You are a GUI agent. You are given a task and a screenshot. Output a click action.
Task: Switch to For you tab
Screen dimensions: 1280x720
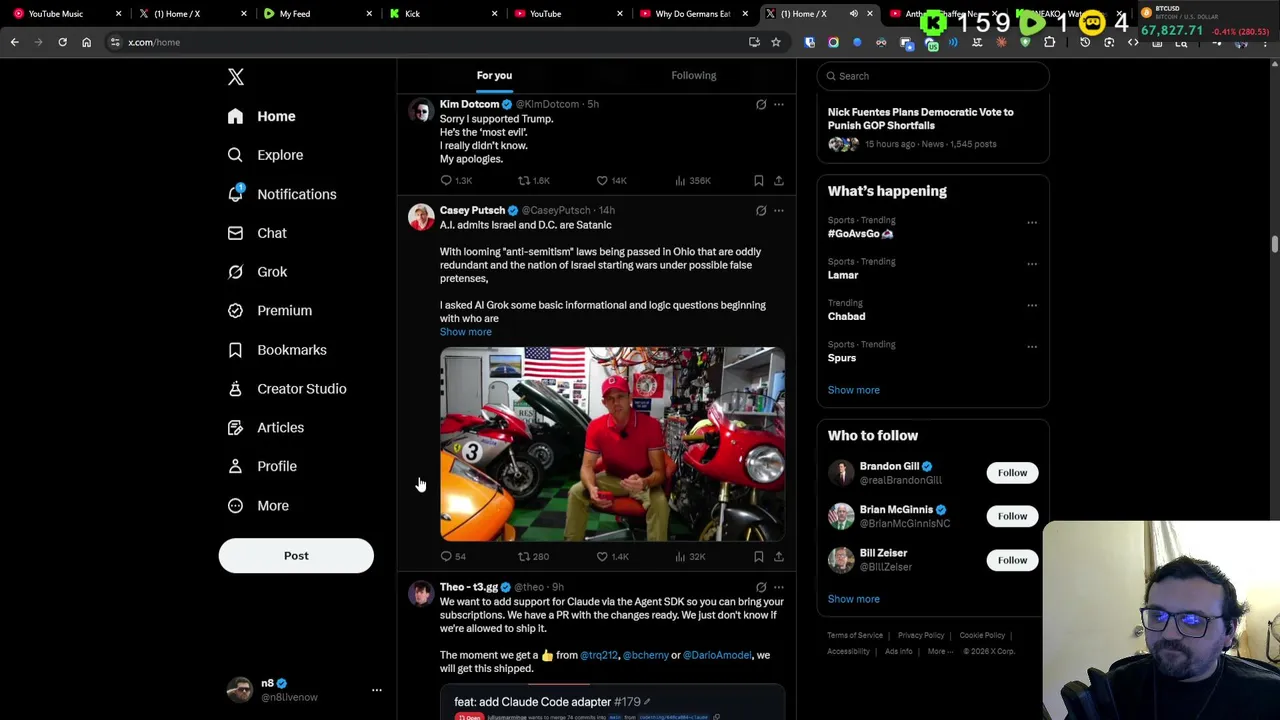click(494, 75)
